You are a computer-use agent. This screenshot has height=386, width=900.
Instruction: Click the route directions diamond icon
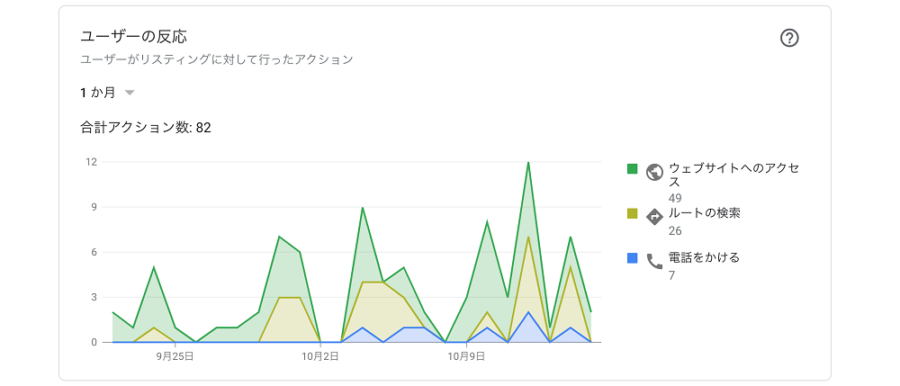654,217
